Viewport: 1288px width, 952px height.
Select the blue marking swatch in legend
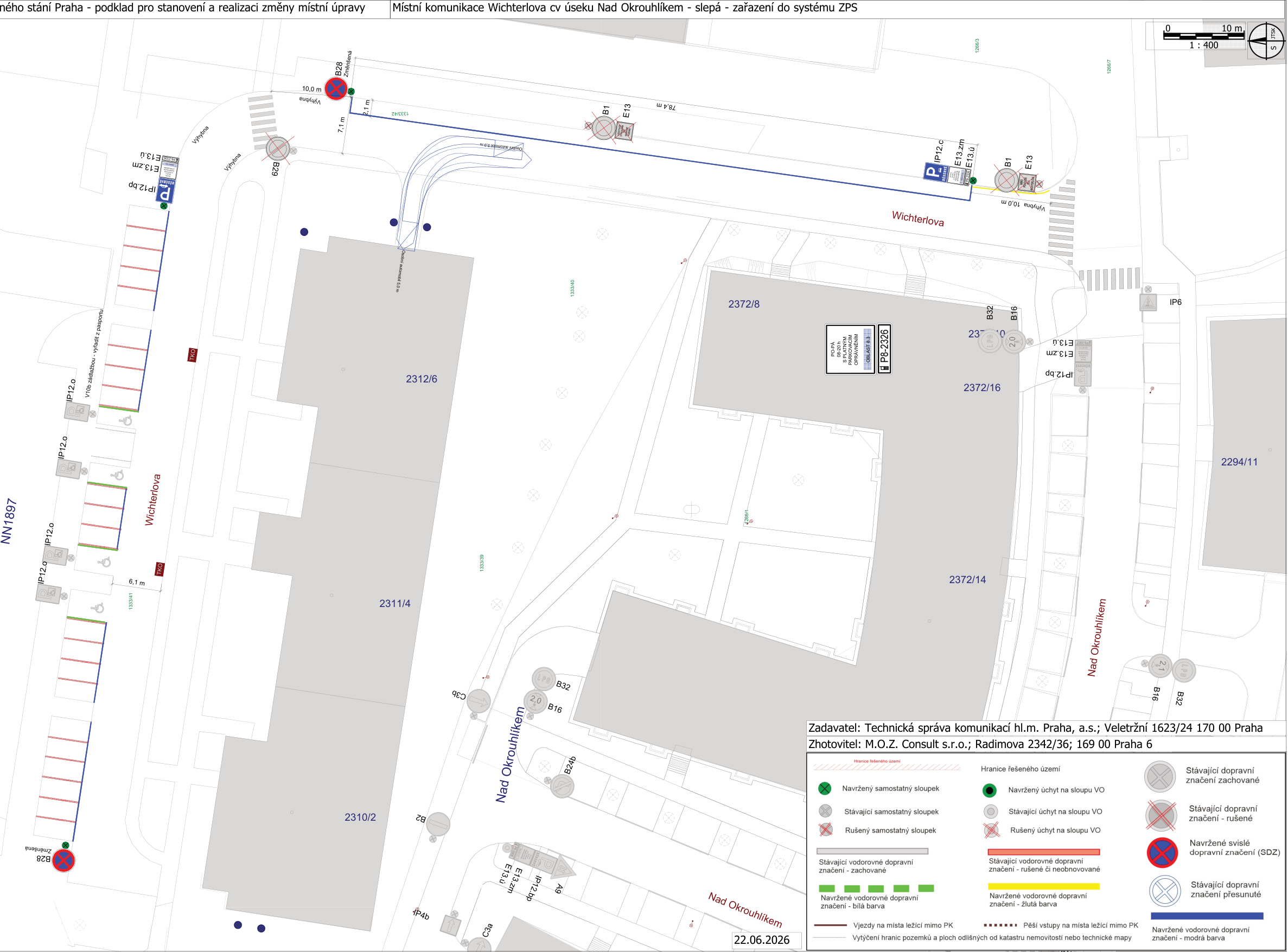[1207, 916]
